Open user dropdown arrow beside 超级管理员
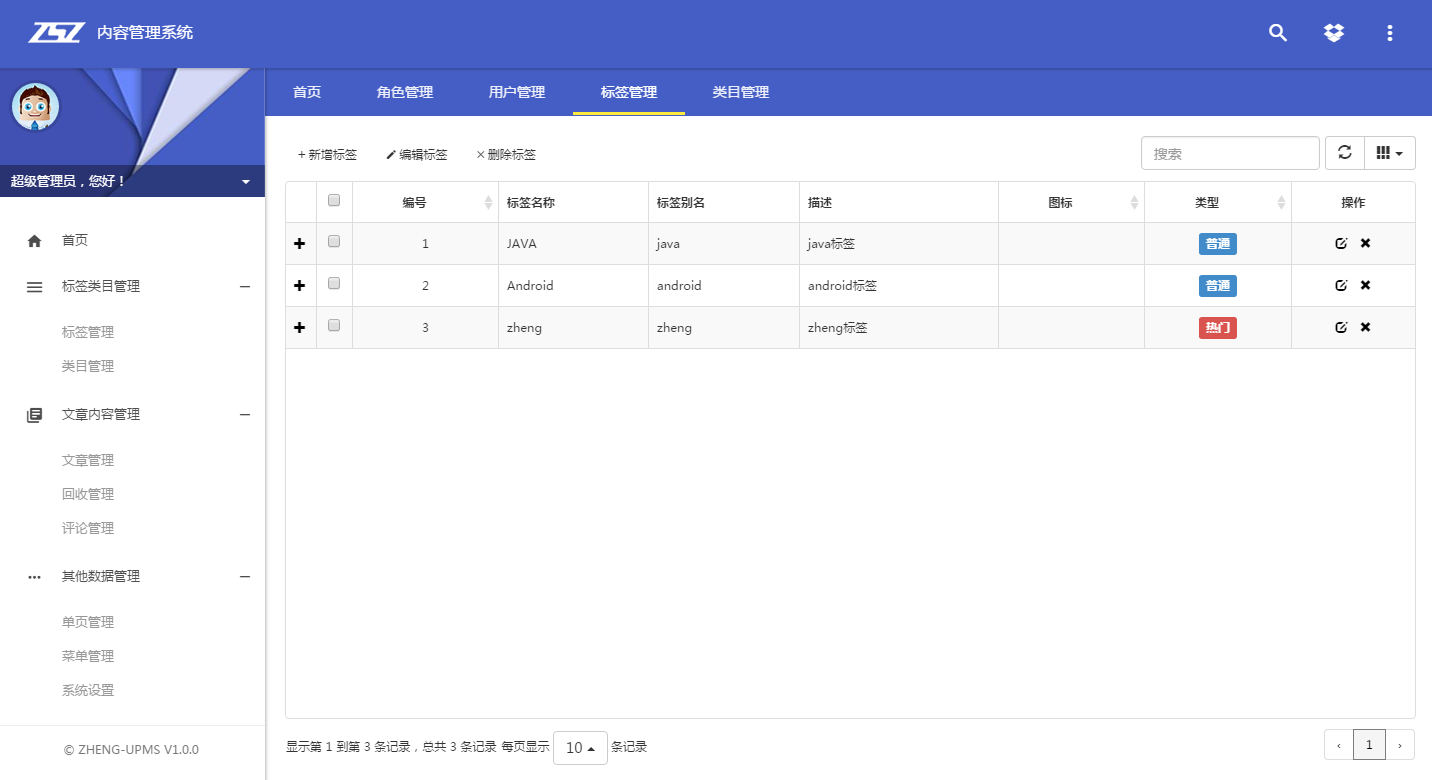The width and height of the screenshot is (1432, 780). tap(246, 182)
